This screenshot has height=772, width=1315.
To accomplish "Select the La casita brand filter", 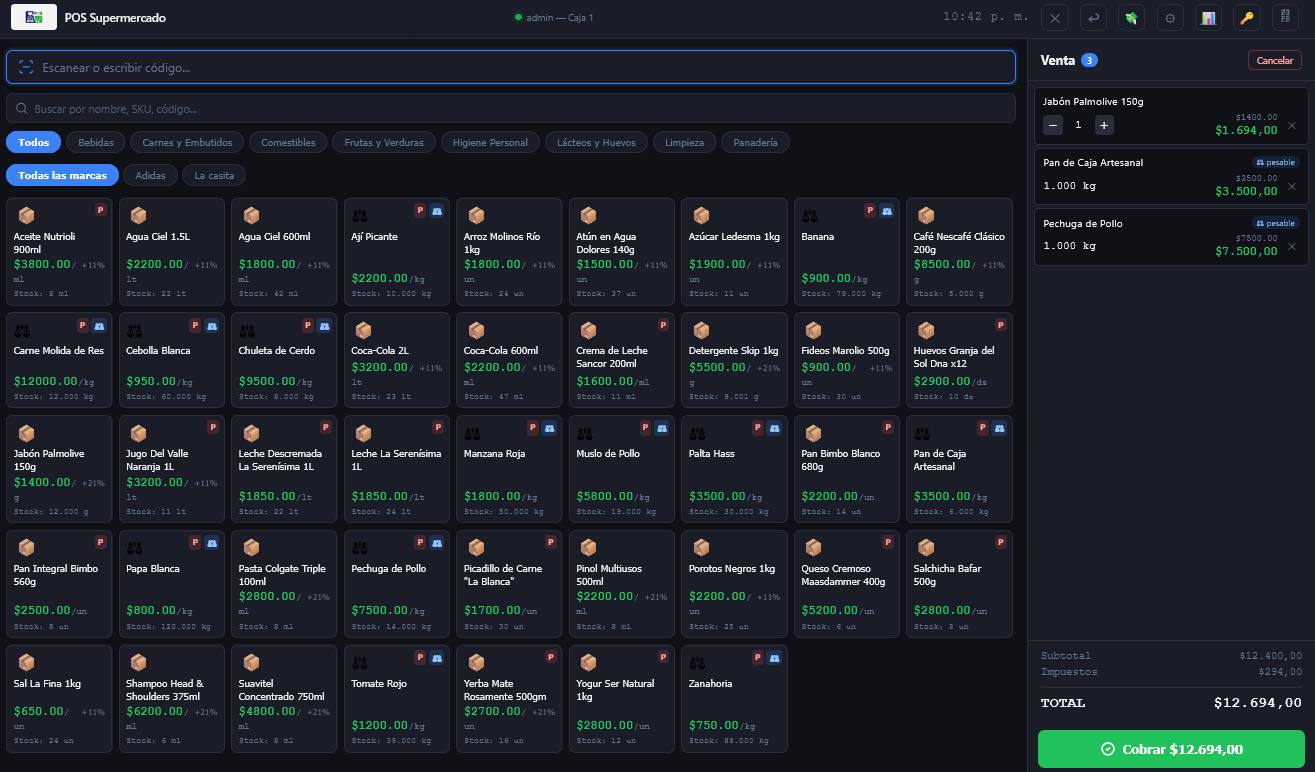I will 214,175.
